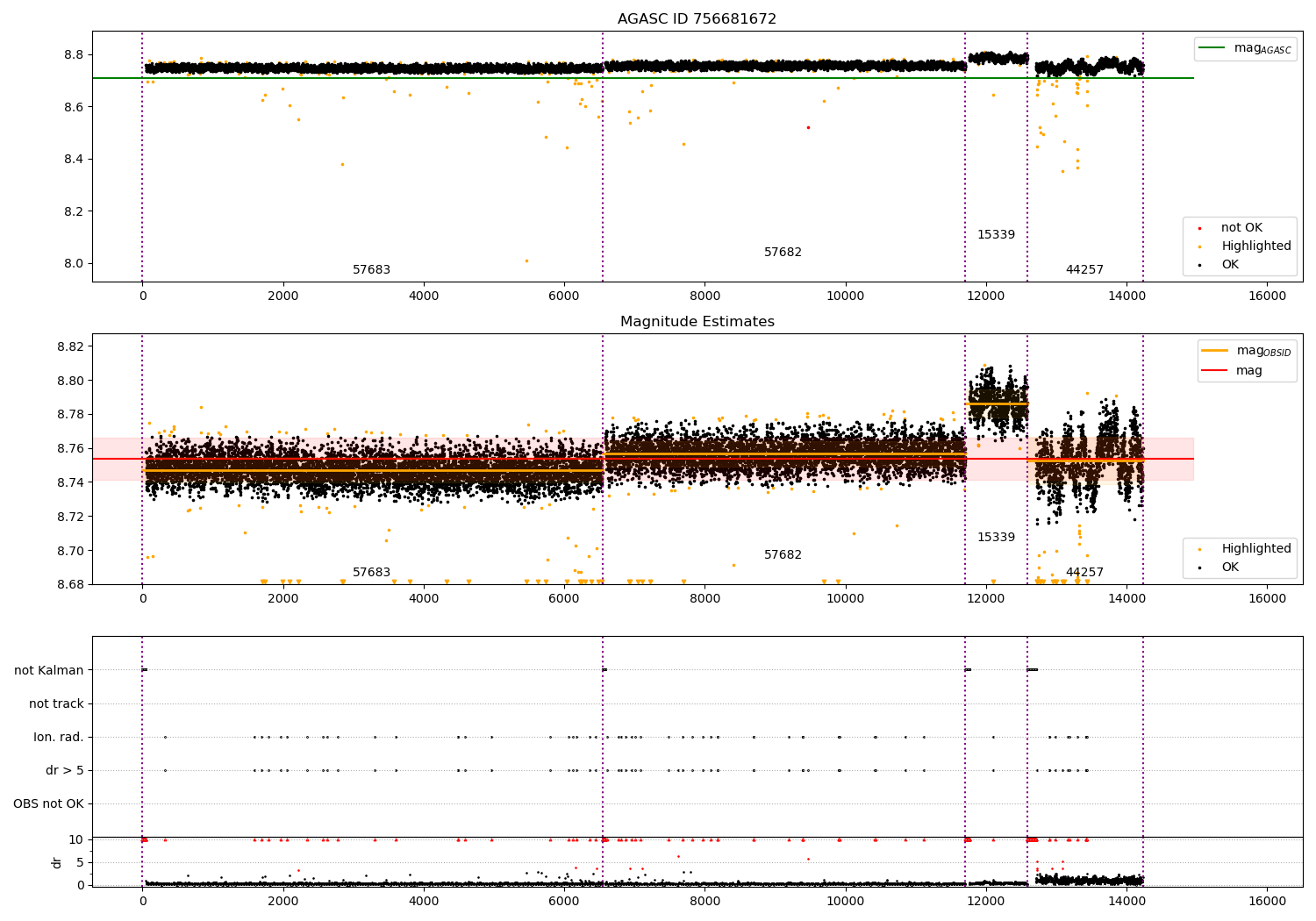Image resolution: width=1316 pixels, height=921 pixels.
Task: Click "OK" legend label in the Magnitude Estimates plot
Action: pyautogui.click(x=1230, y=567)
